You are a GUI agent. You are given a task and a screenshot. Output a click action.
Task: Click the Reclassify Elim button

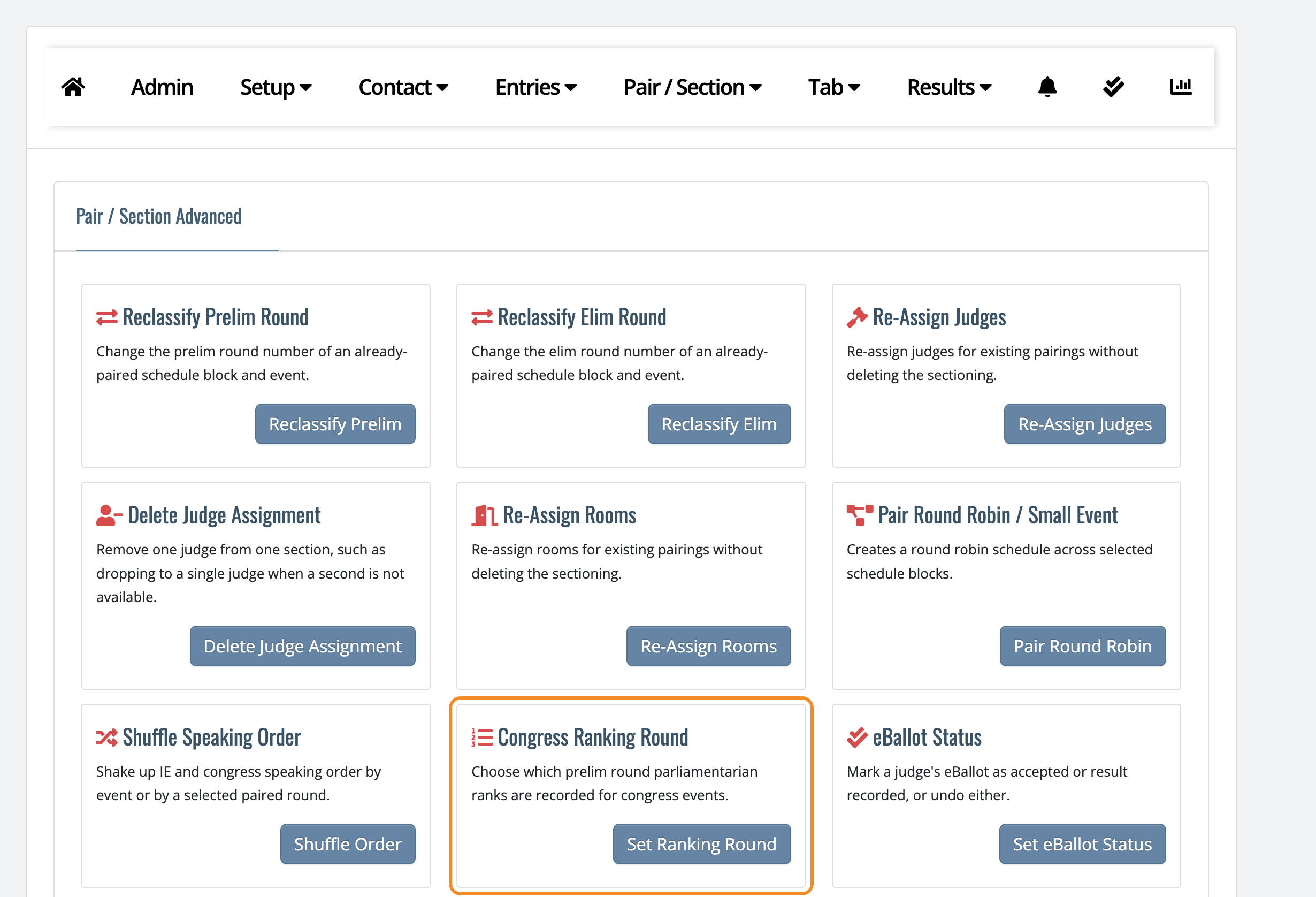[x=719, y=424]
